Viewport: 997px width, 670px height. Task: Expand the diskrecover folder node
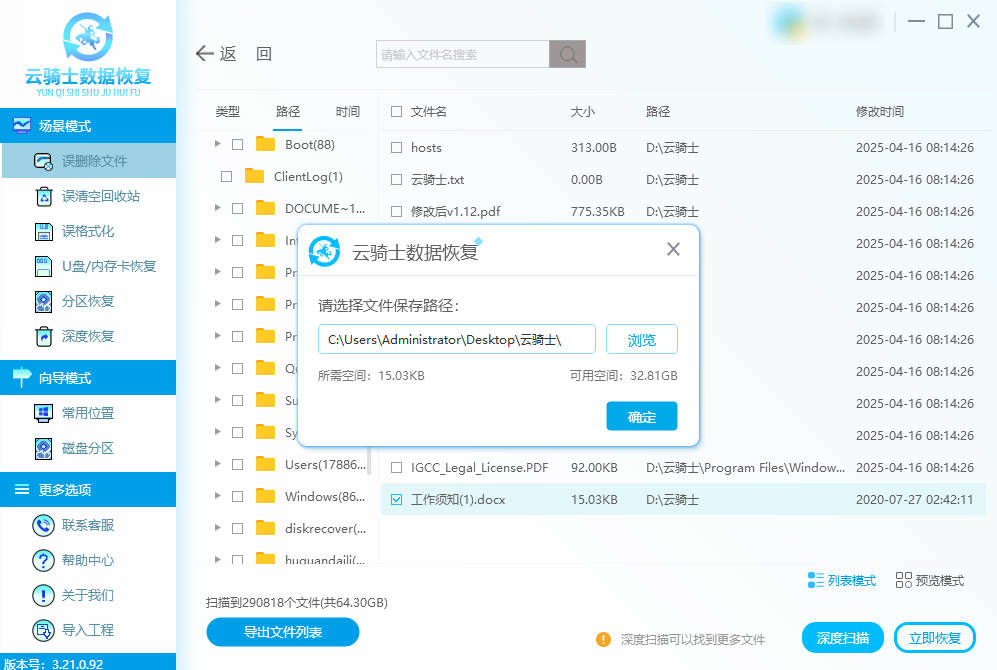(217, 527)
